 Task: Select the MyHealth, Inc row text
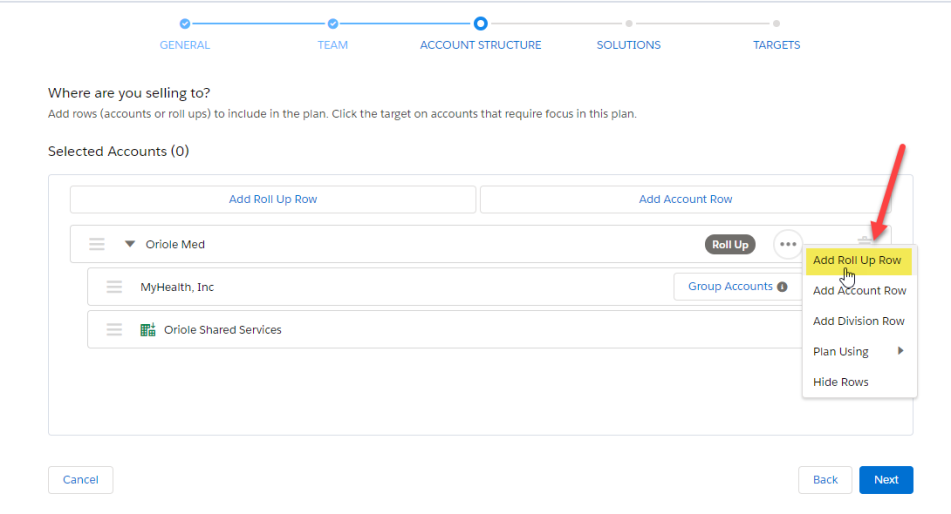click(177, 287)
